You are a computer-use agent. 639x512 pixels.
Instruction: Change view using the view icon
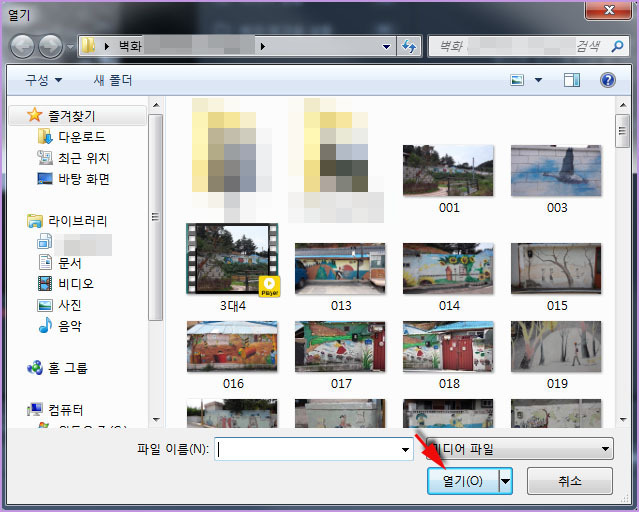tap(517, 80)
